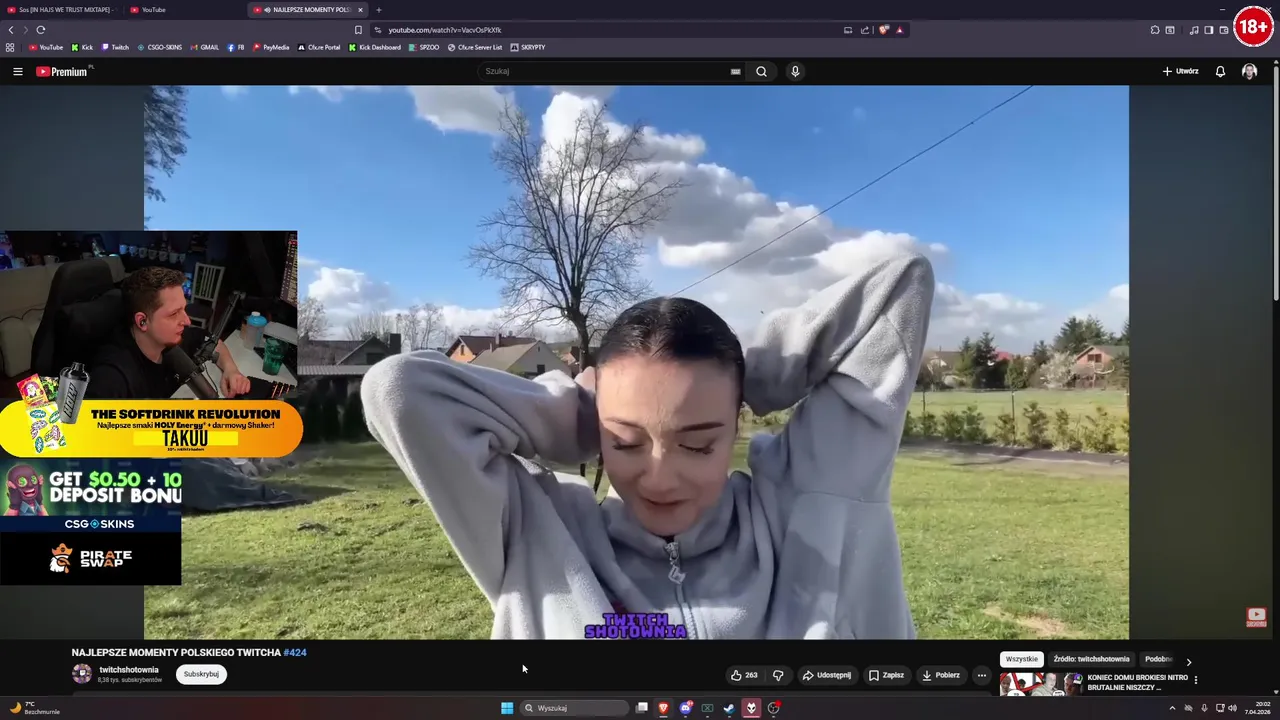Reload the current page
Screen dimensions: 1280x720
click(41, 30)
